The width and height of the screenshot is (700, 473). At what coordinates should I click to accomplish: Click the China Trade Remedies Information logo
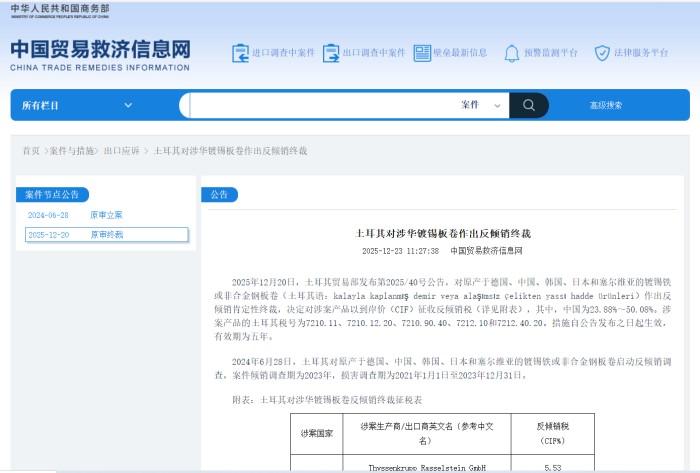[x=100, y=55]
